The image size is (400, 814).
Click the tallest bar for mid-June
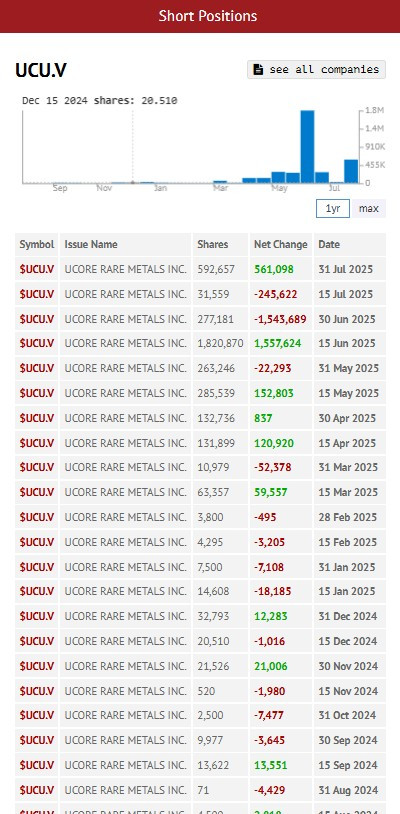pos(307,146)
